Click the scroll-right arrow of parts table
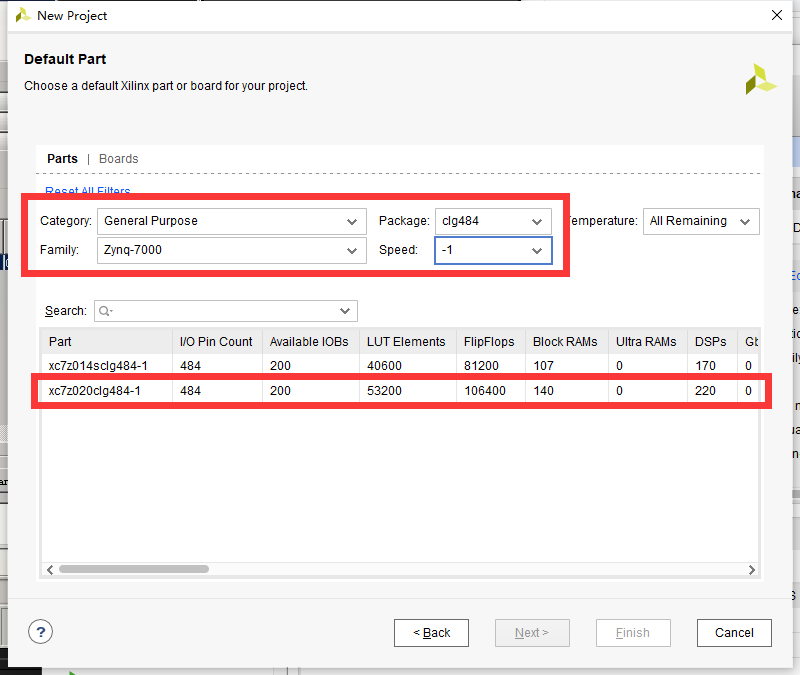Viewport: 800px width, 675px height. 752,569
